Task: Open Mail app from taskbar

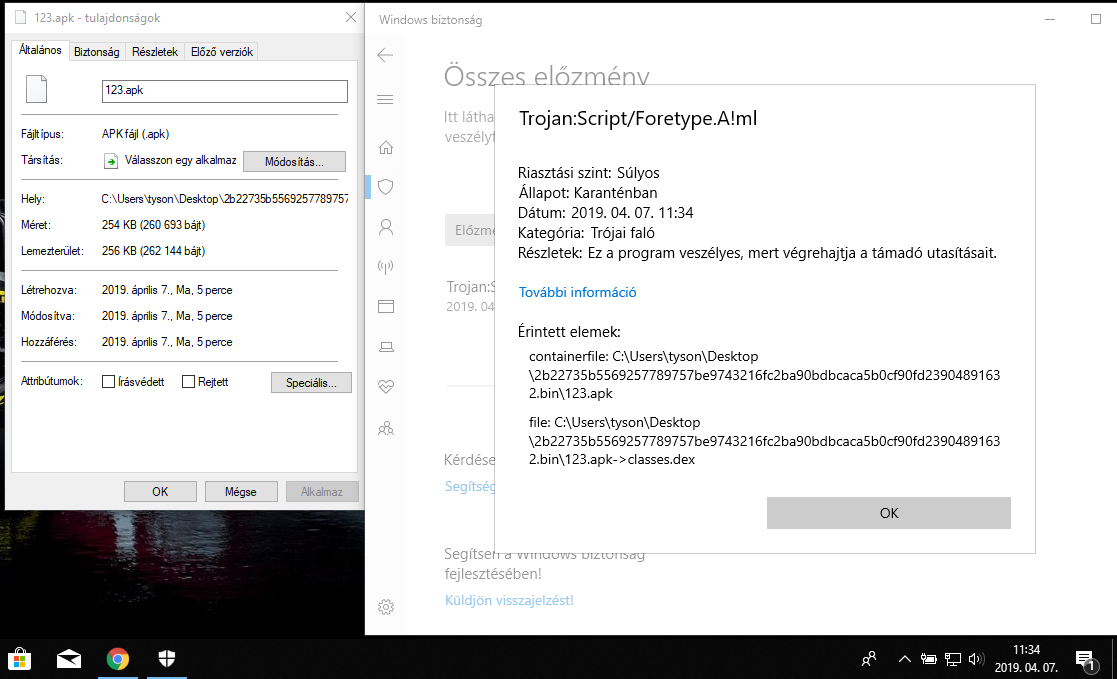Action: click(69, 659)
